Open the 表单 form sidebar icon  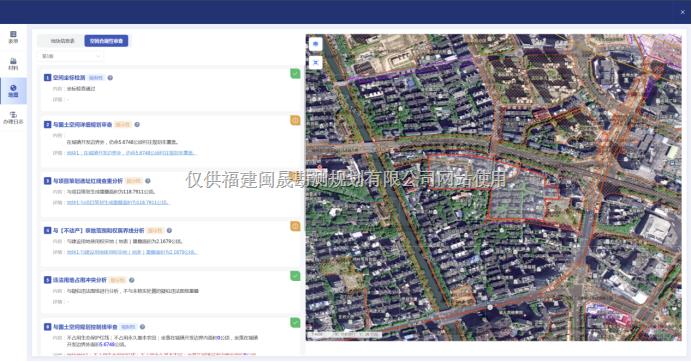coord(13,37)
